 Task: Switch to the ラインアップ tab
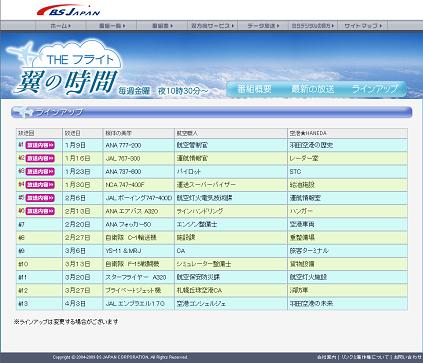(375, 89)
